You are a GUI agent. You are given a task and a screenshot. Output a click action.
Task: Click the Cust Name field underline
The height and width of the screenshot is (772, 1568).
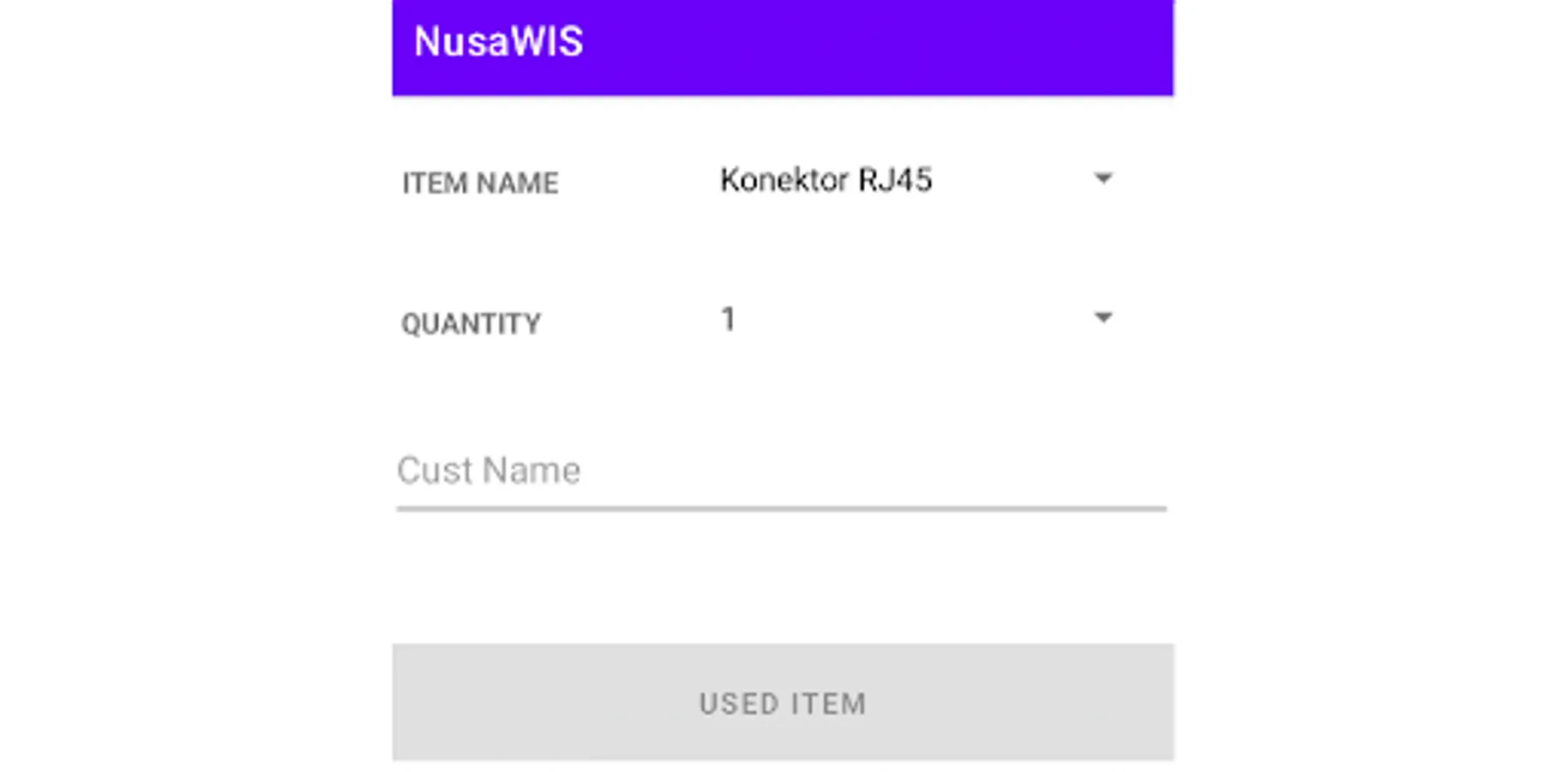click(x=780, y=508)
